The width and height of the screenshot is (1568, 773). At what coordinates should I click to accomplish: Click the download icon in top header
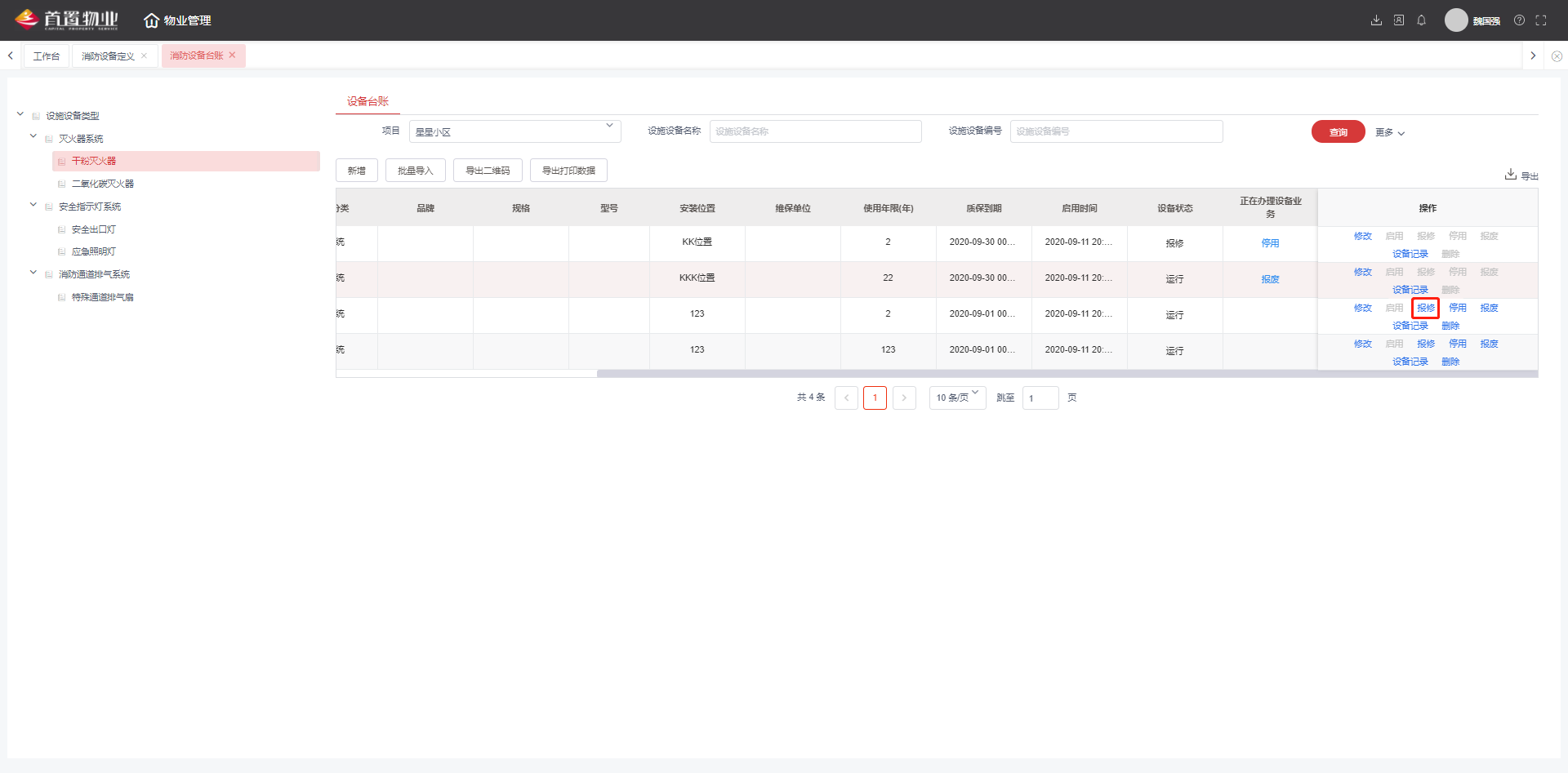tap(1376, 20)
